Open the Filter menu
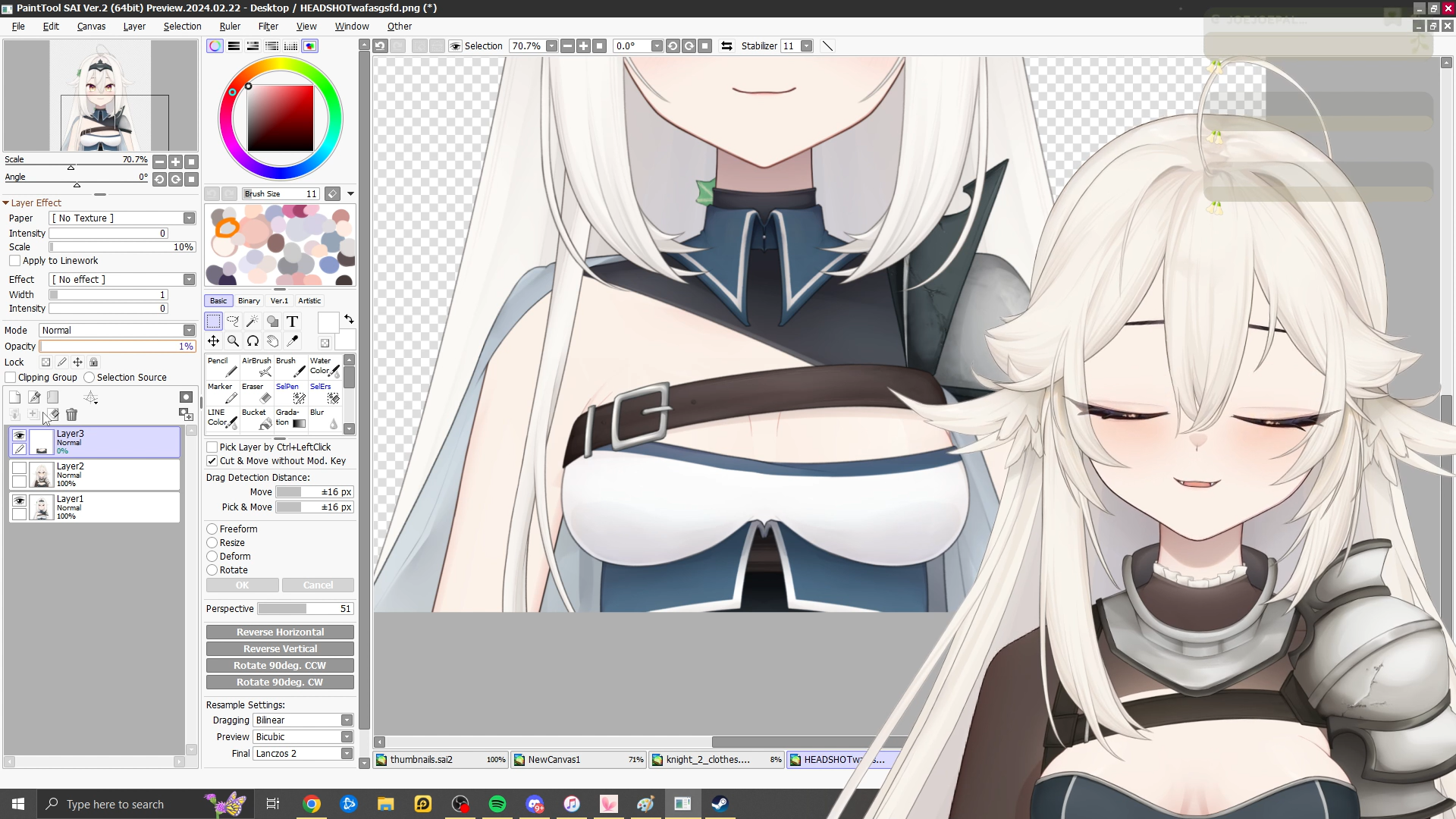Viewport: 1456px width, 819px height. (268, 27)
